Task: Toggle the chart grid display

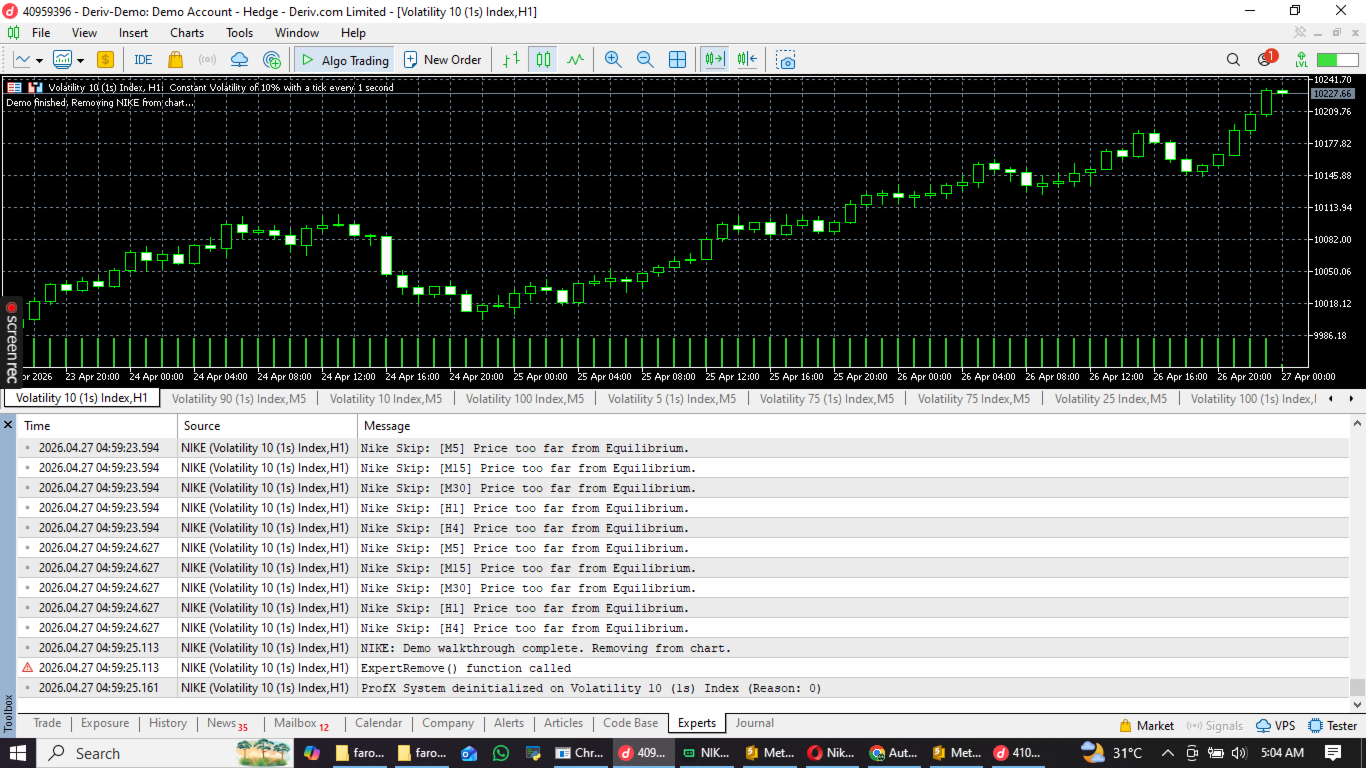Action: click(x=677, y=60)
